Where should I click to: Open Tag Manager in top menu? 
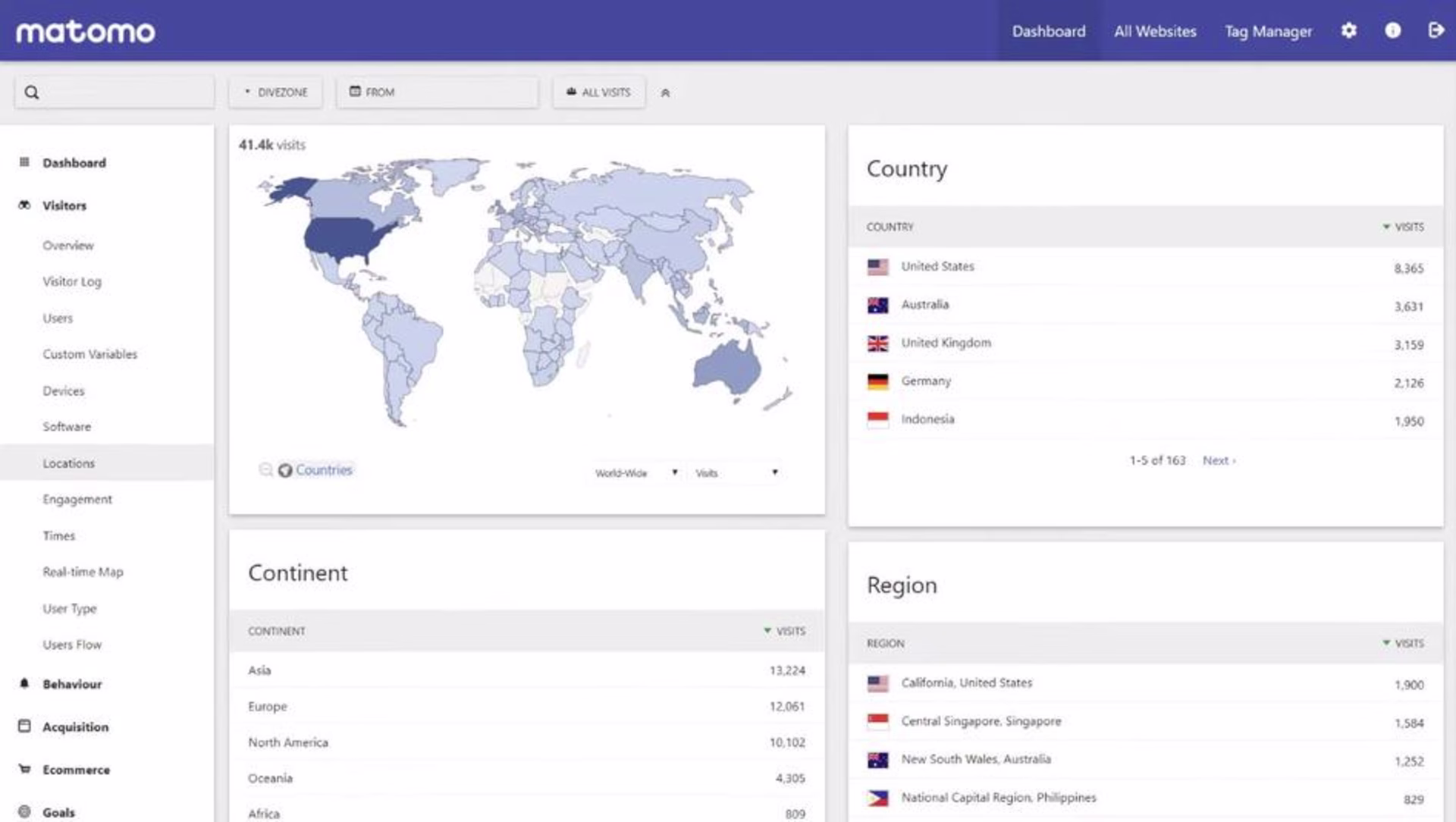pyautogui.click(x=1268, y=31)
